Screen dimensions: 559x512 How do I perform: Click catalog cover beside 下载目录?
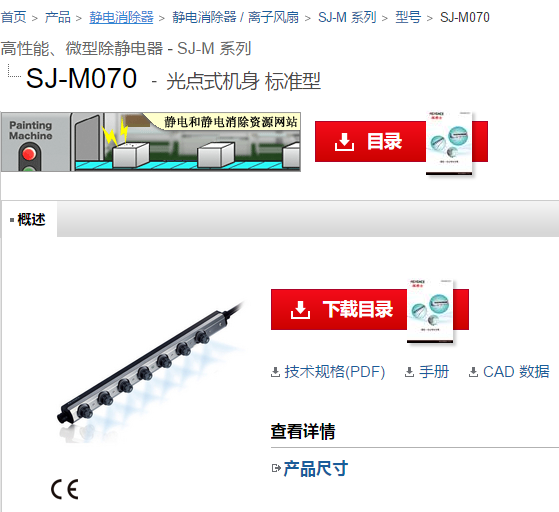point(430,311)
